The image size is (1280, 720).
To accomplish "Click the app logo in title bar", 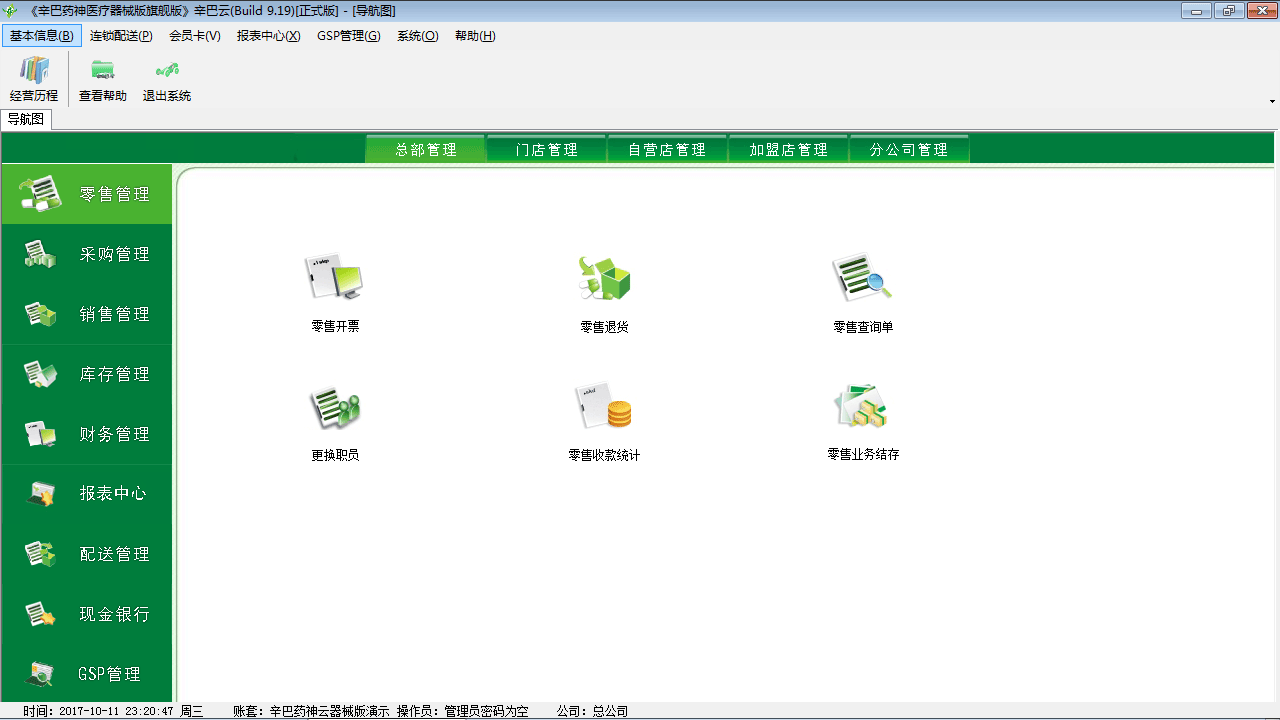I will [x=12, y=11].
